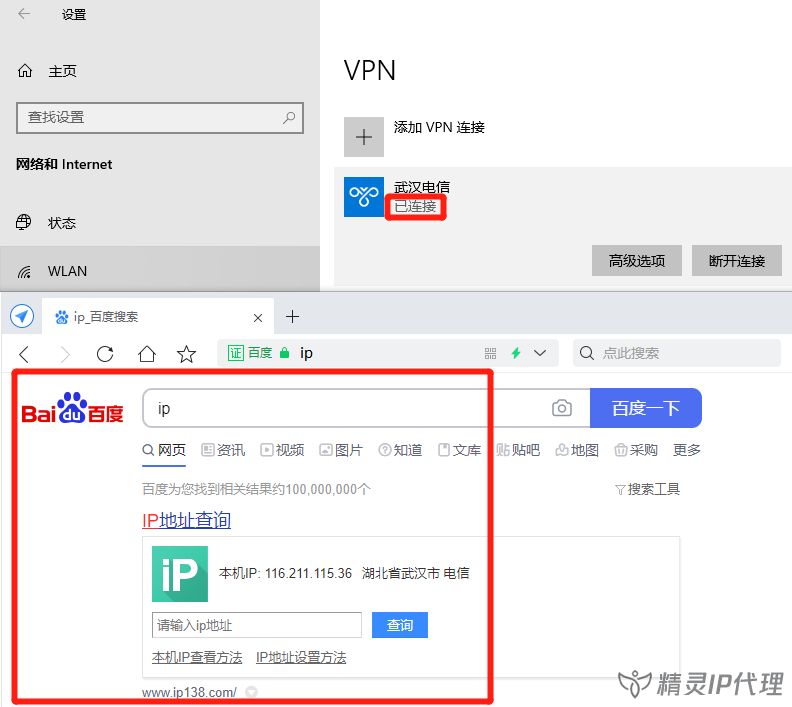The height and width of the screenshot is (707, 792).
Task: Expand the address bar dropdown chevron
Action: [x=541, y=353]
